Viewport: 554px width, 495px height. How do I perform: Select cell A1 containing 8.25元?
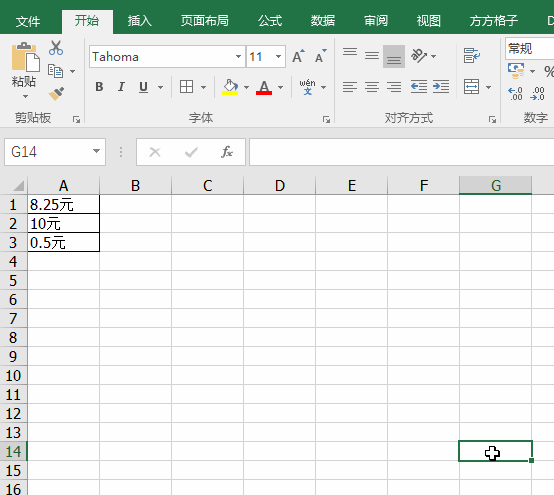(x=64, y=204)
